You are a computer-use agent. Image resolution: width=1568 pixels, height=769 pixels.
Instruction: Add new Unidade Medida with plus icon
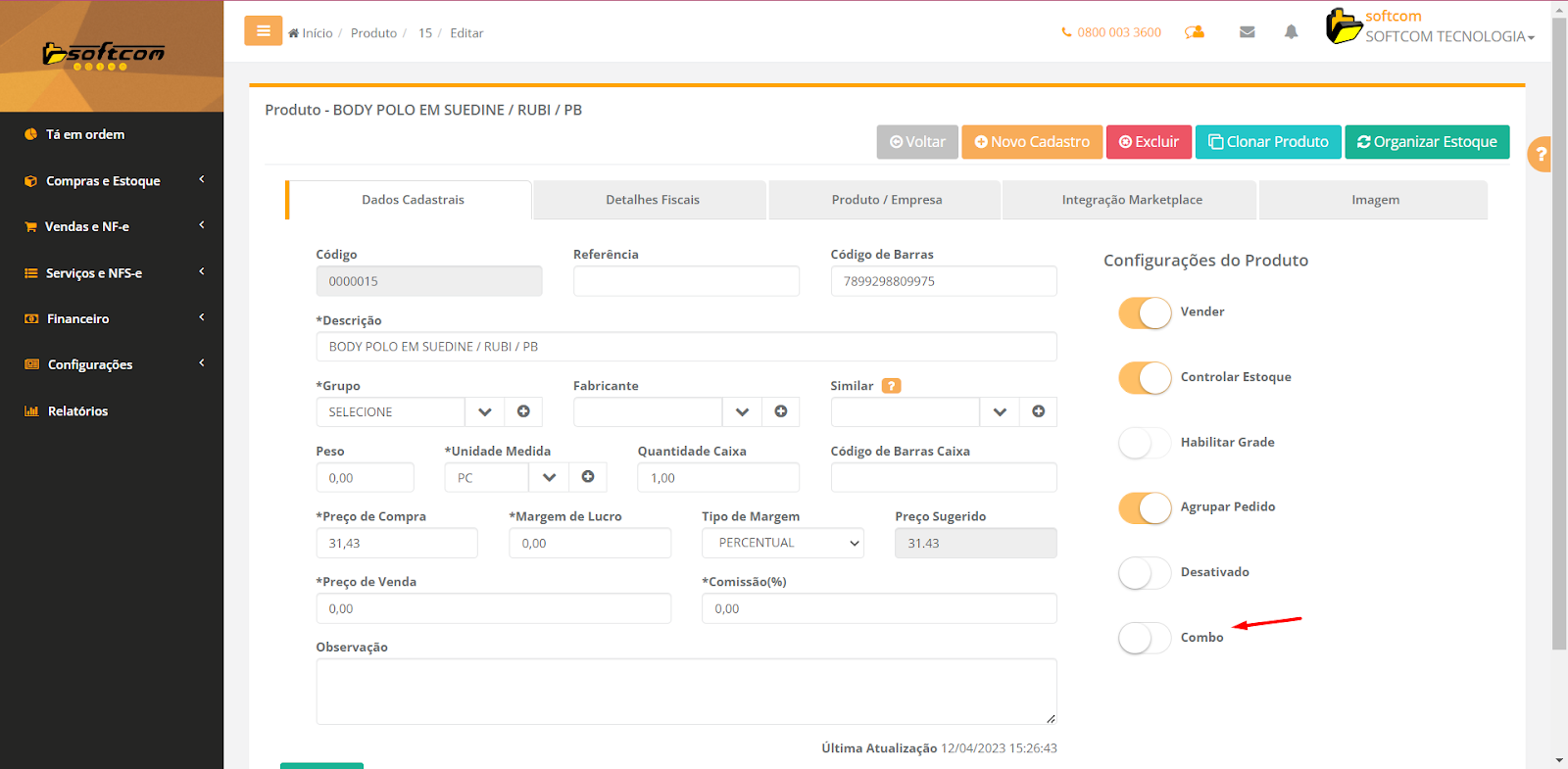point(588,477)
